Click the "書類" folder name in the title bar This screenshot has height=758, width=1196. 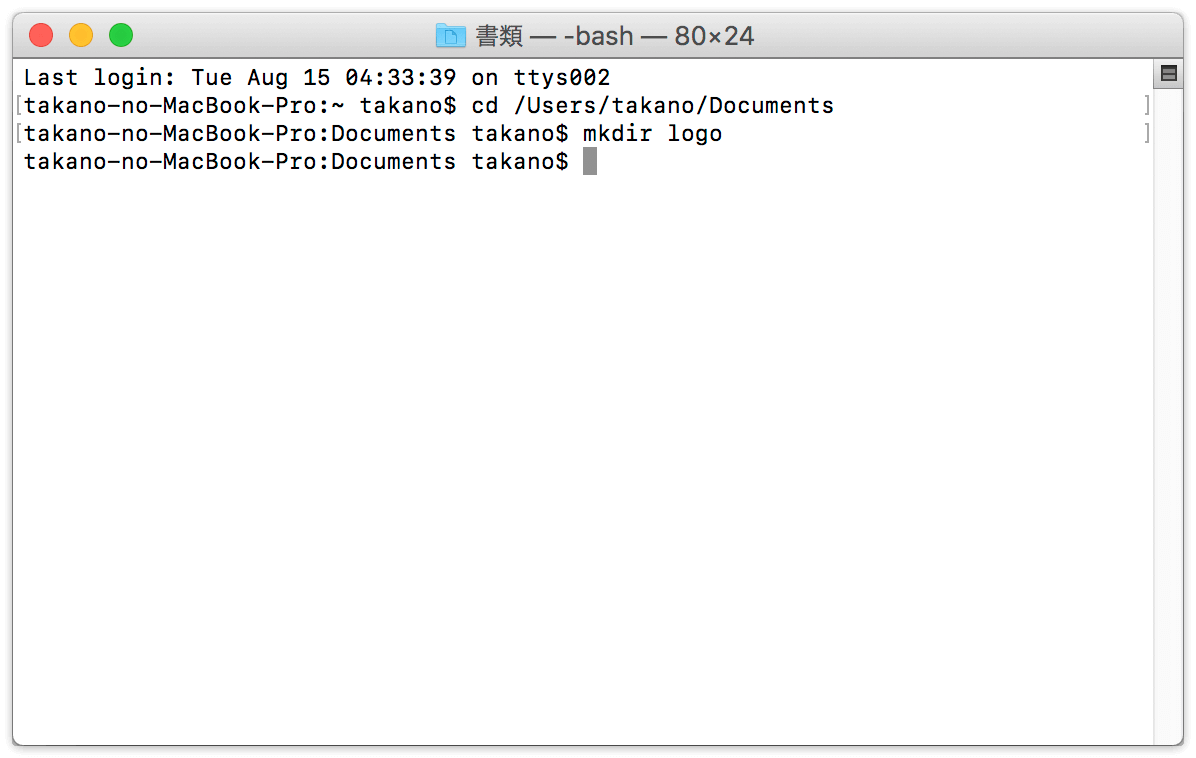[x=500, y=36]
